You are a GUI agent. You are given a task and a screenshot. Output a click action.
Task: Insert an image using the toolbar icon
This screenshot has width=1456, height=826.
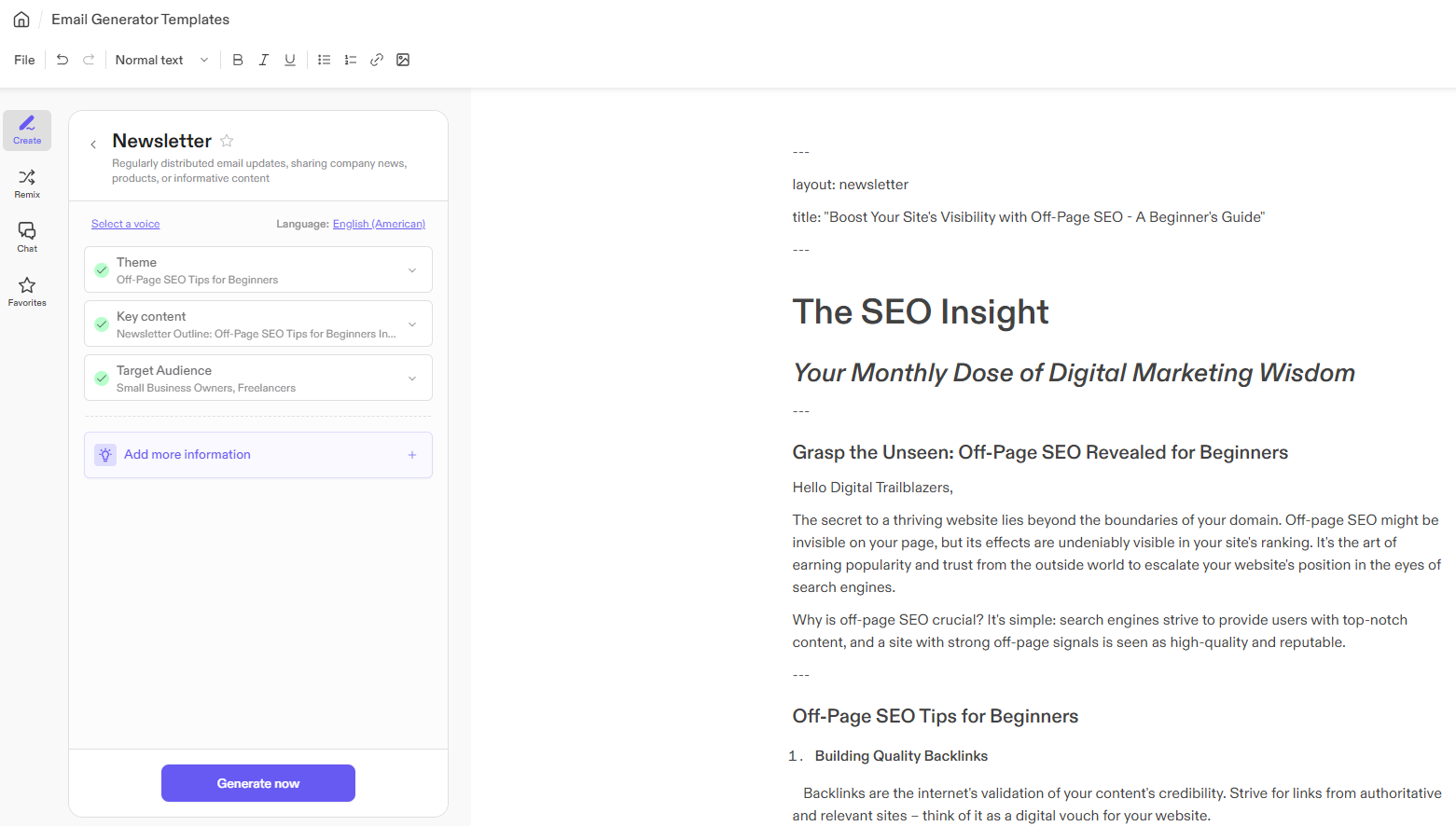tap(403, 59)
